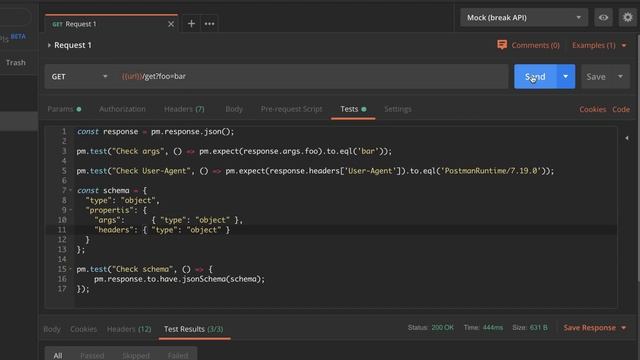Fold the Check schema test at line 15

coord(70,269)
